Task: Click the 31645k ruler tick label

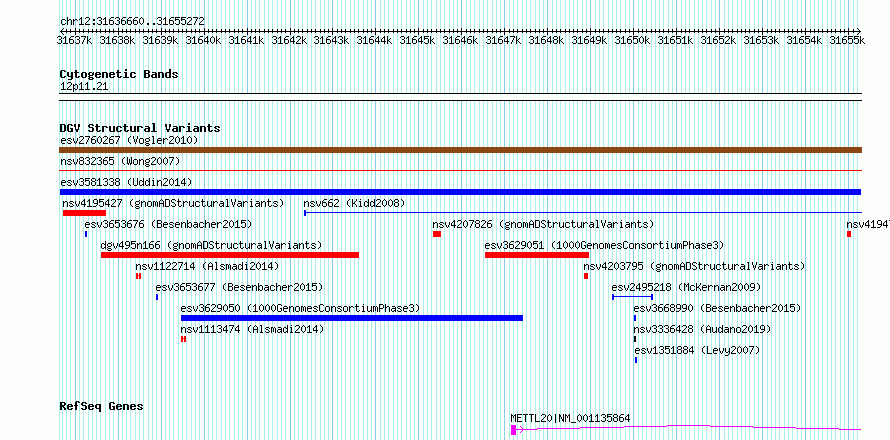Action: pyautogui.click(x=418, y=40)
